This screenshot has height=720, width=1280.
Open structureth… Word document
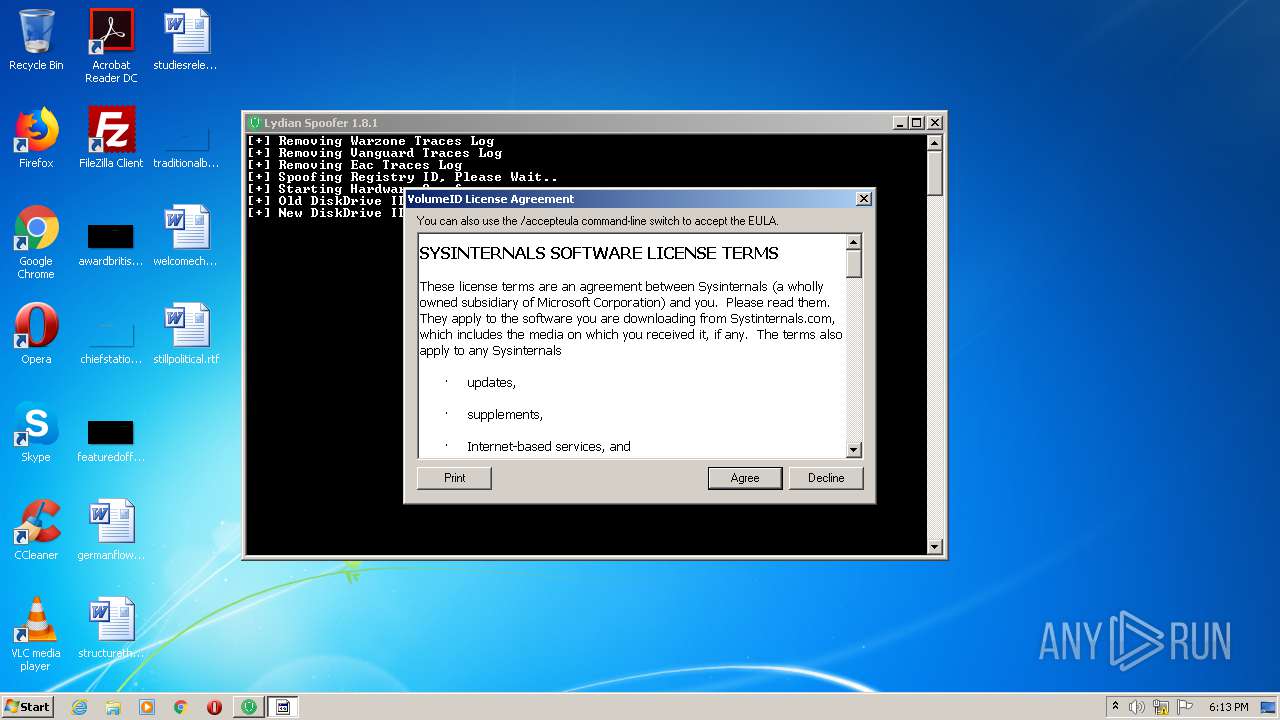111,628
